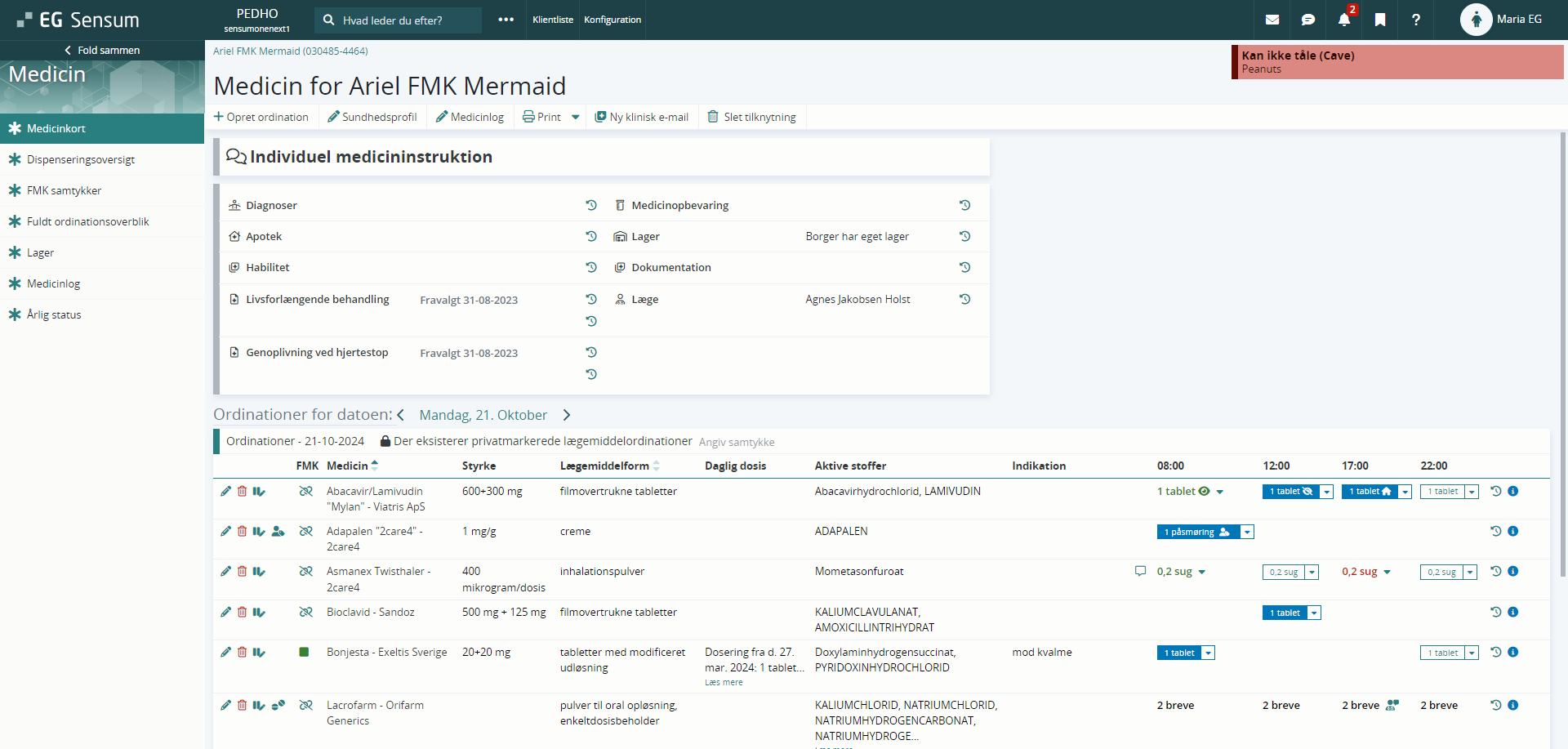This screenshot has width=1568, height=749.
Task: Toggle 12:00 '1 tablet' dose for Abacavir
Action: [1291, 492]
